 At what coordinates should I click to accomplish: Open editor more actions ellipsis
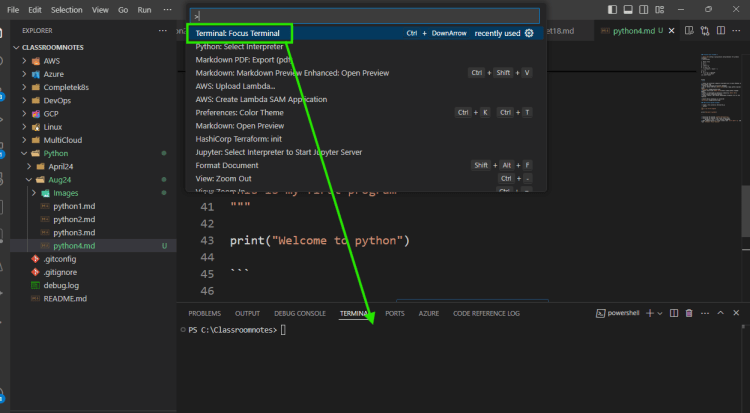click(736, 31)
